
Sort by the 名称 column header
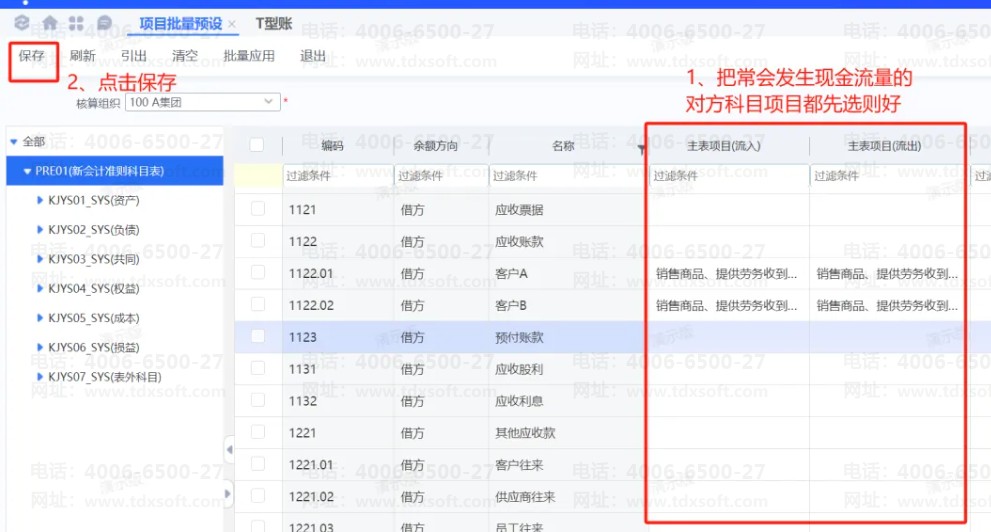coord(563,146)
